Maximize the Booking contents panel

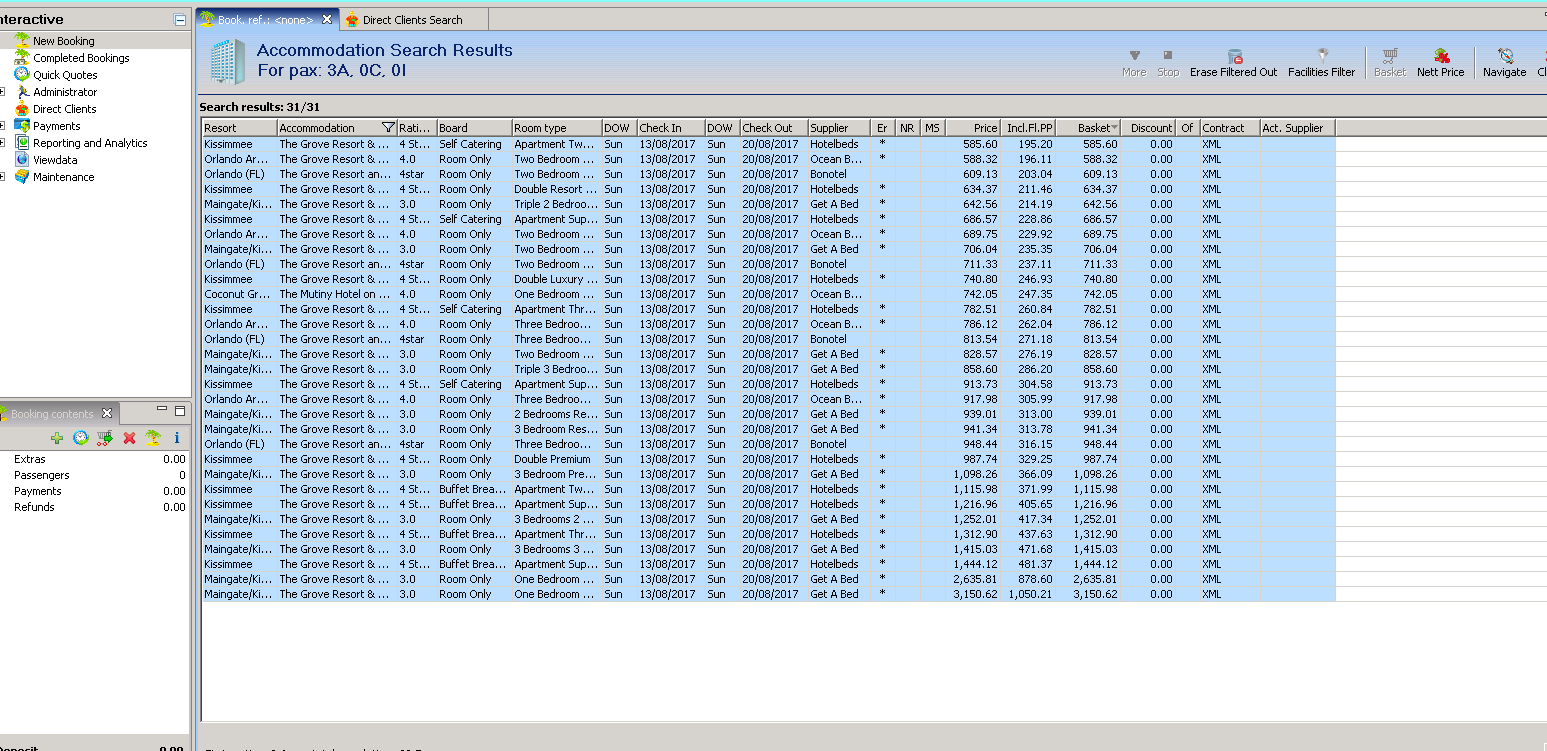180,411
